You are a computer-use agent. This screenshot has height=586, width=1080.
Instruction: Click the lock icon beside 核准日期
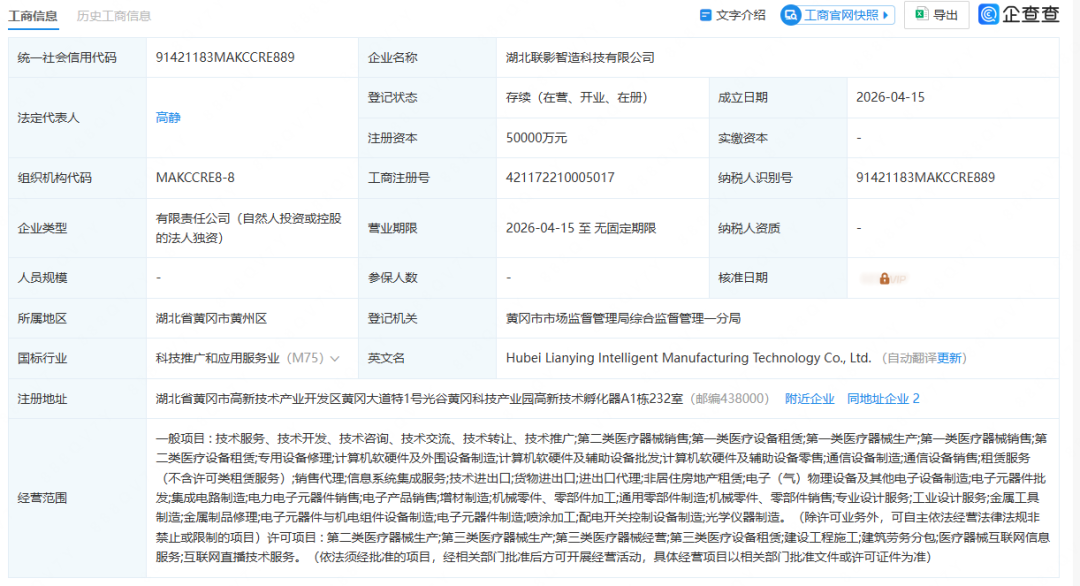884,278
